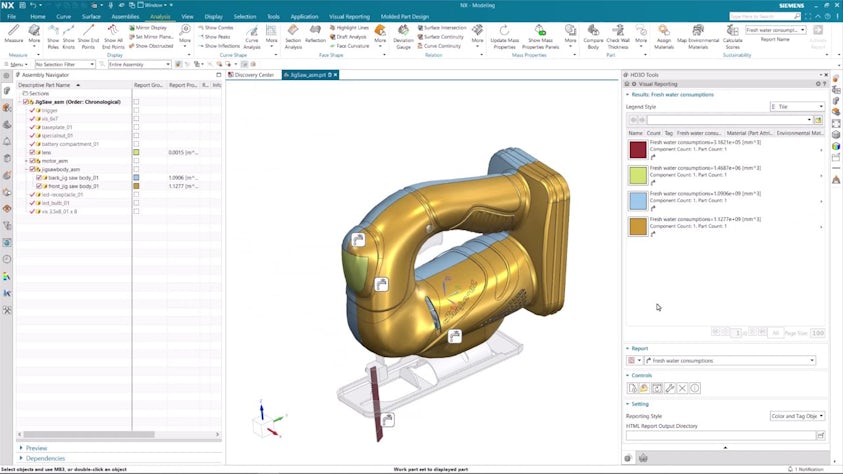Click the Reflection analysis icon

(315, 34)
